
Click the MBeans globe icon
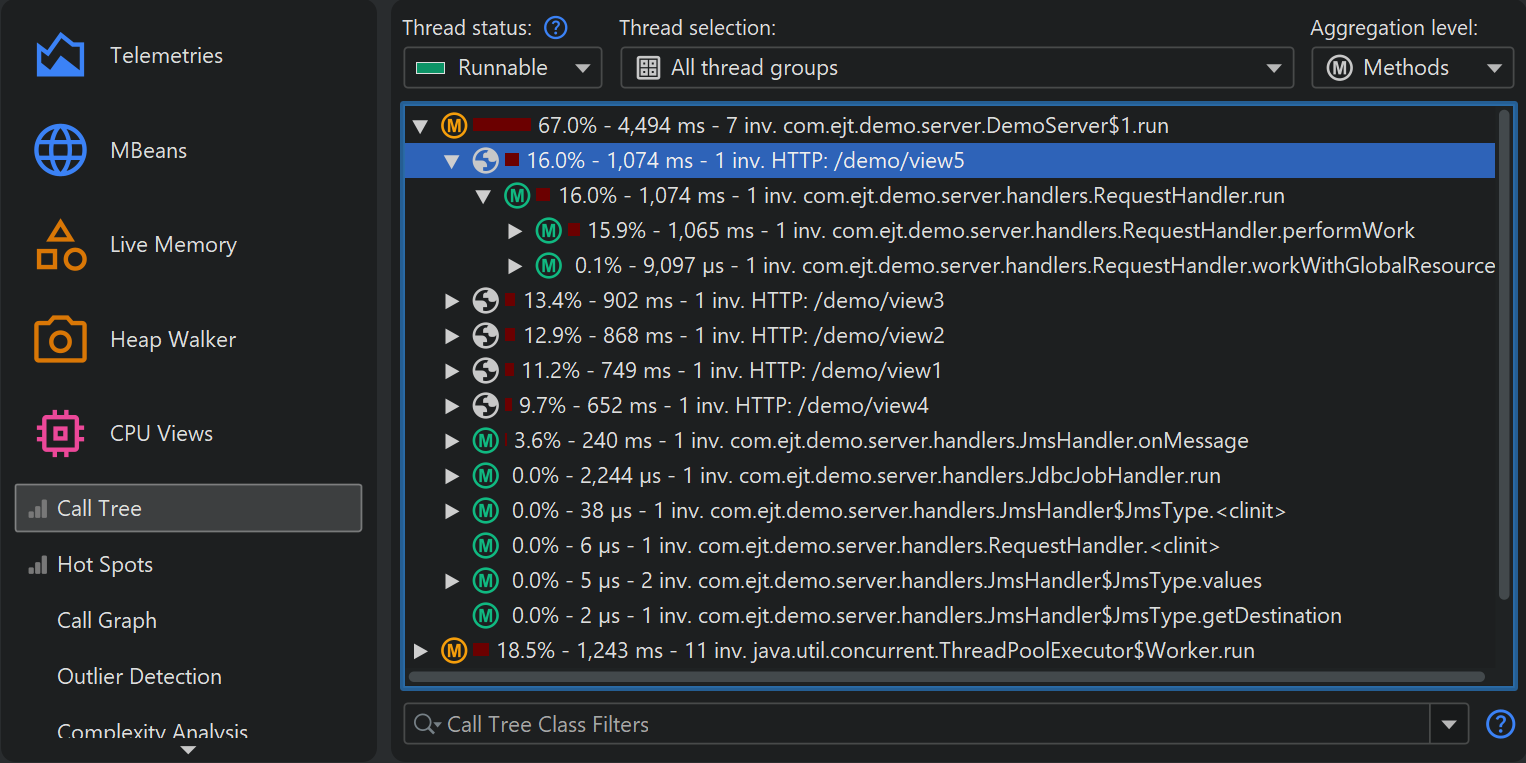(x=60, y=151)
